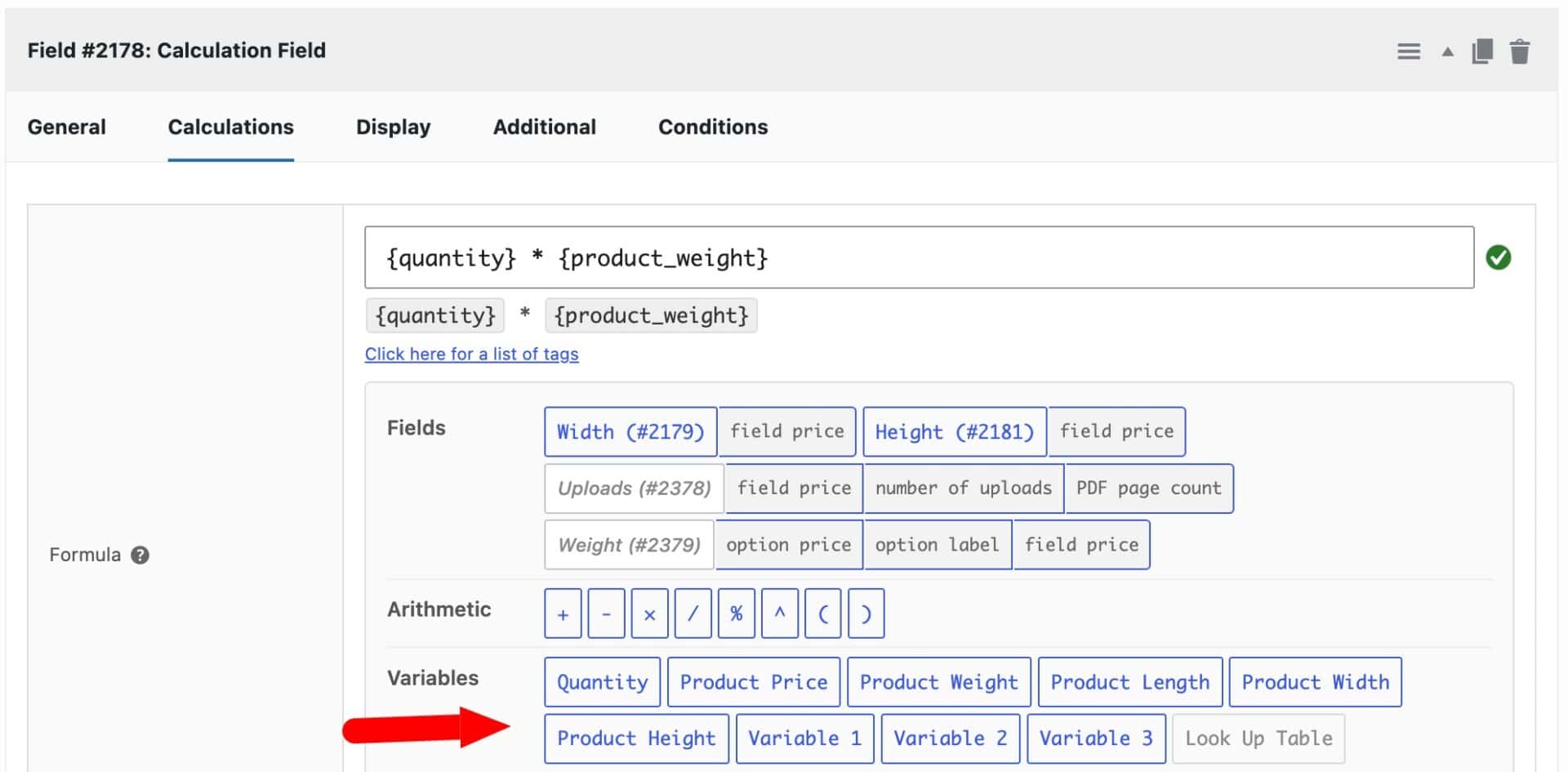The width and height of the screenshot is (1568, 772).
Task: Insert field price for Weight
Action: coord(1082,545)
